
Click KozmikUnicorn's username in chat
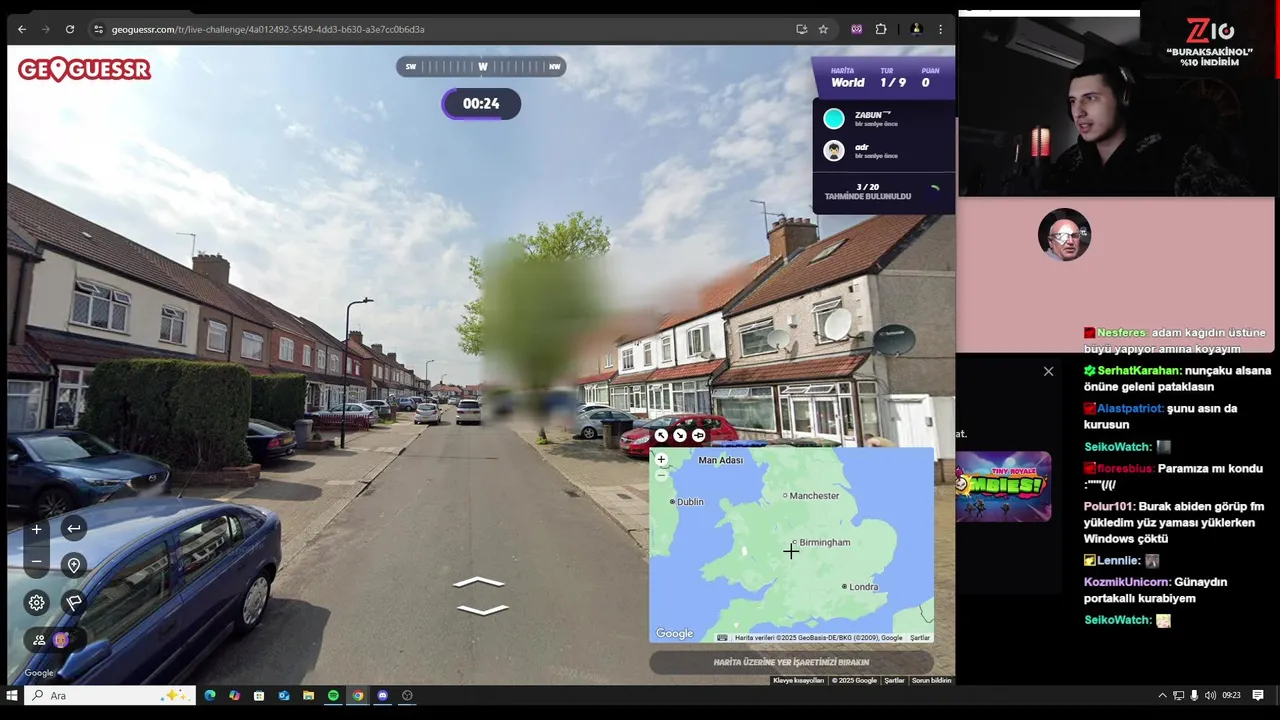pyautogui.click(x=1127, y=582)
